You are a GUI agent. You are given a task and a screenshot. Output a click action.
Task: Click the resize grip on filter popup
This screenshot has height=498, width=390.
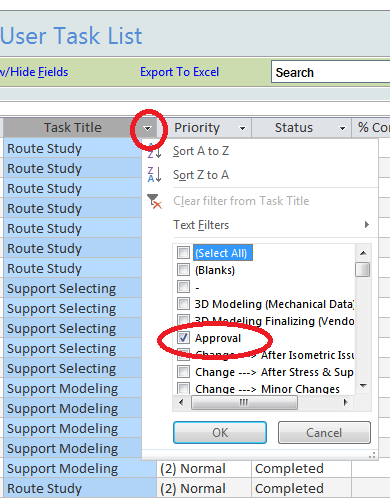pyautogui.click(x=372, y=455)
